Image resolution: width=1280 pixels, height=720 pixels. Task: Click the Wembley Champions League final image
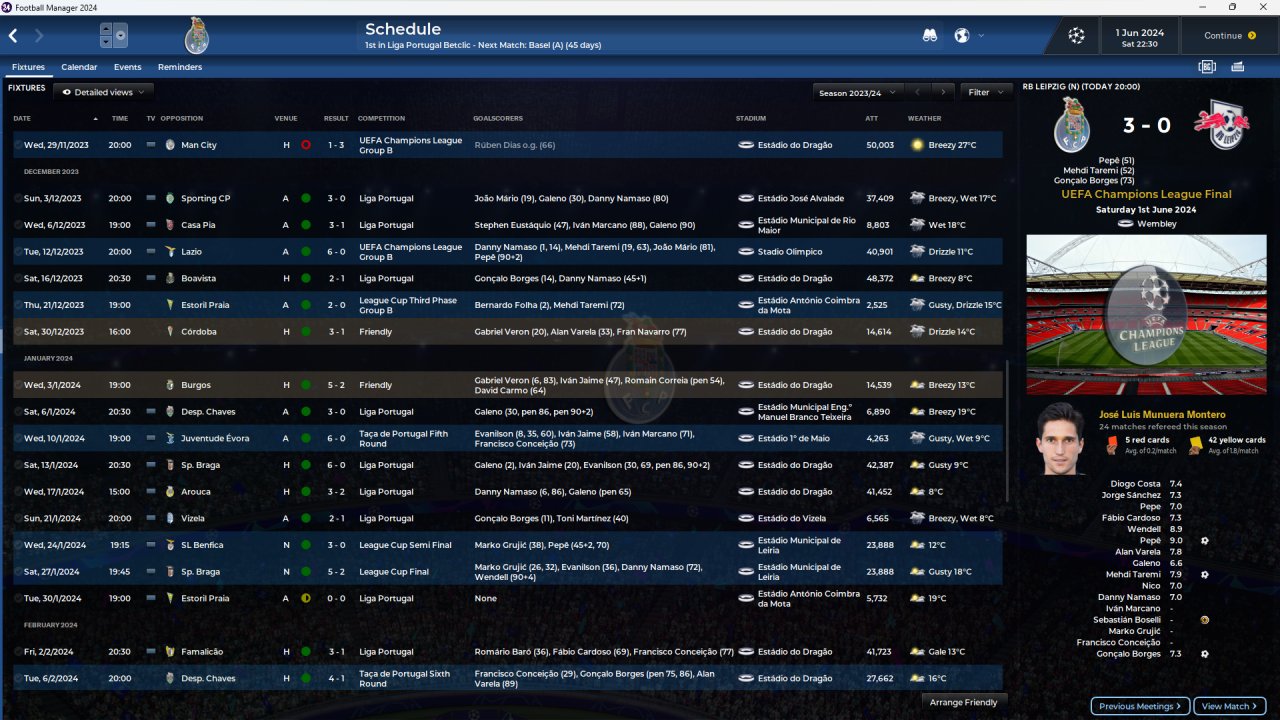tap(1146, 315)
